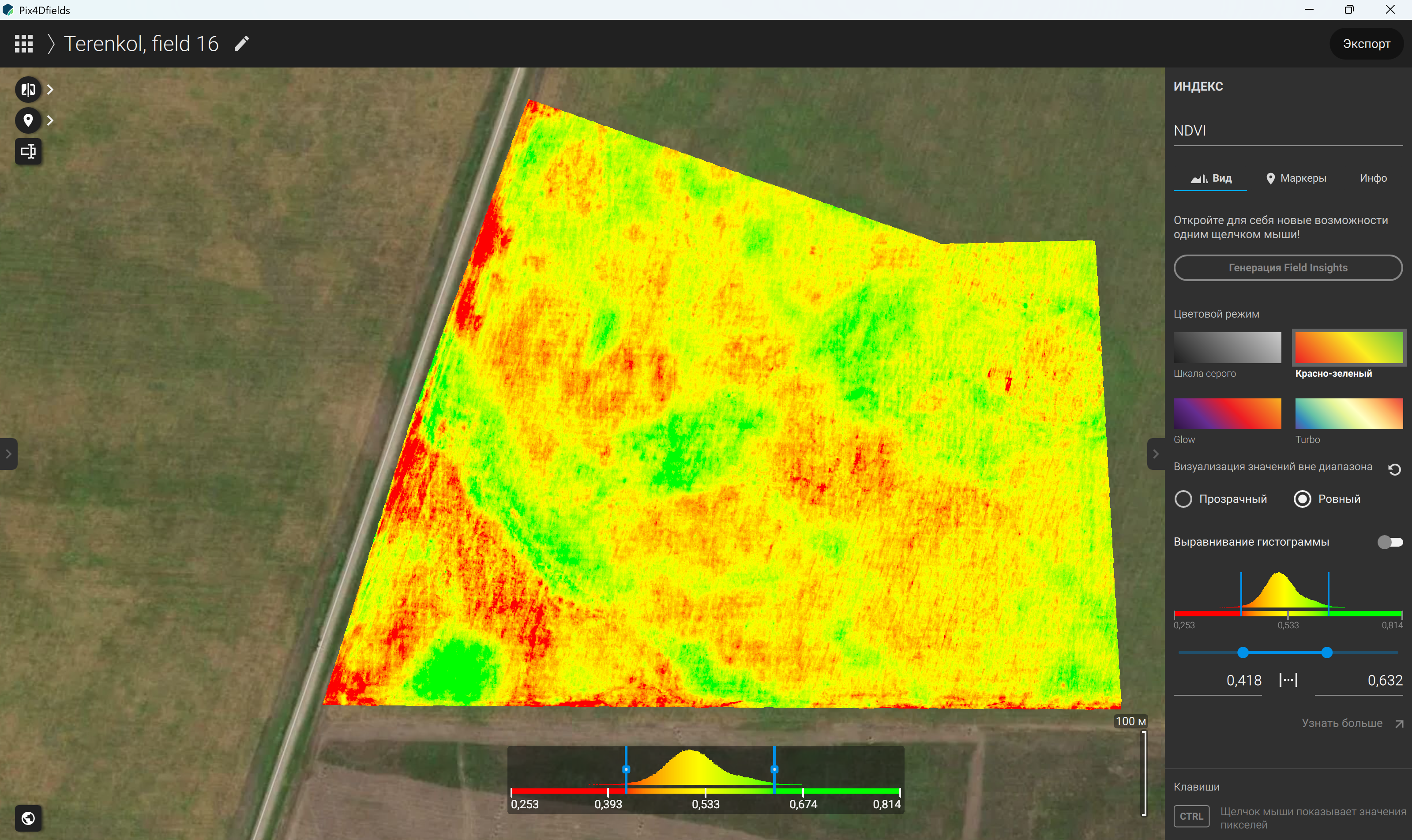Open the split compare view tool
The width and height of the screenshot is (1412, 840).
pos(28,90)
